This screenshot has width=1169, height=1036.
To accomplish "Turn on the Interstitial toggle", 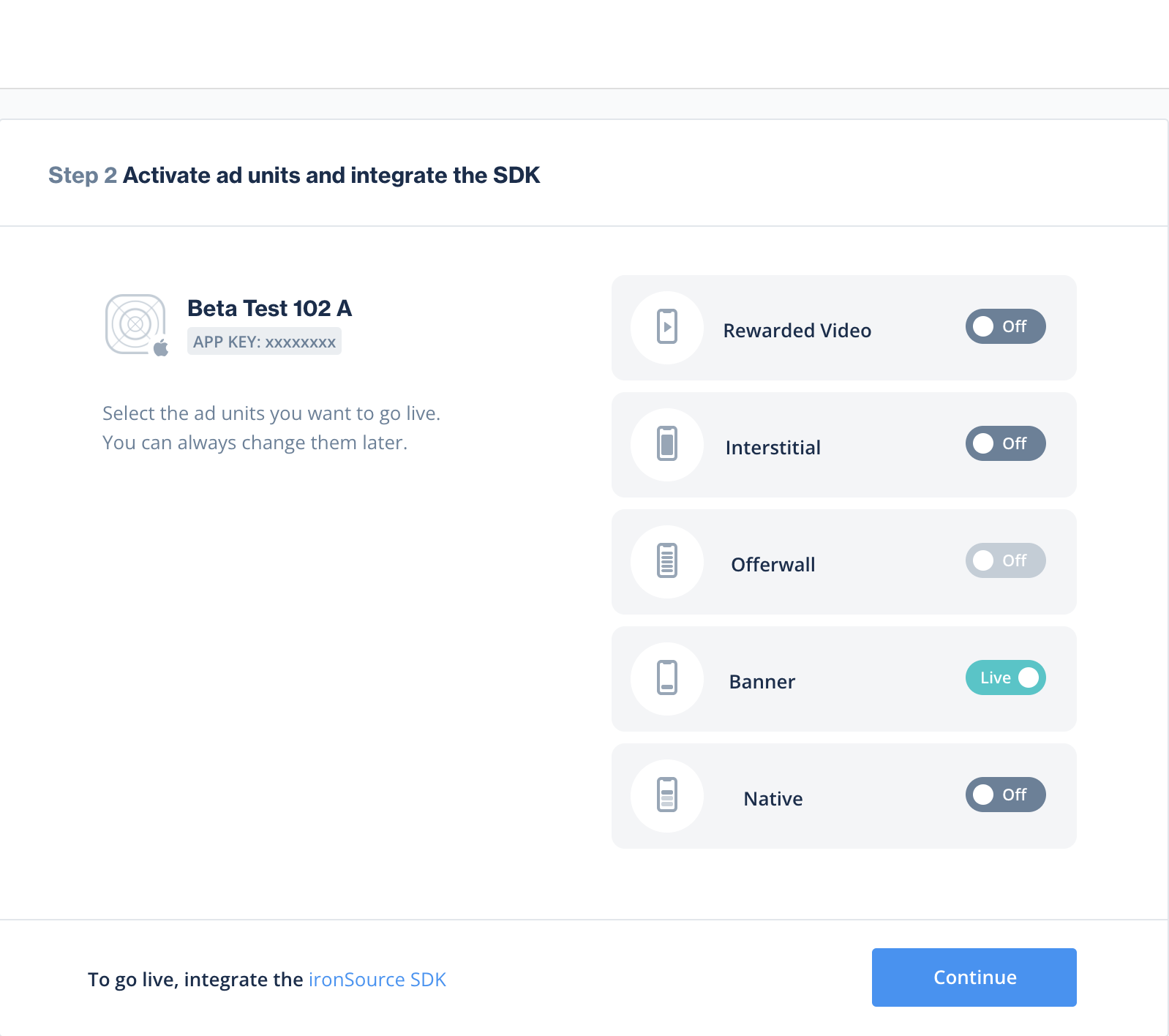I will 1005,443.
